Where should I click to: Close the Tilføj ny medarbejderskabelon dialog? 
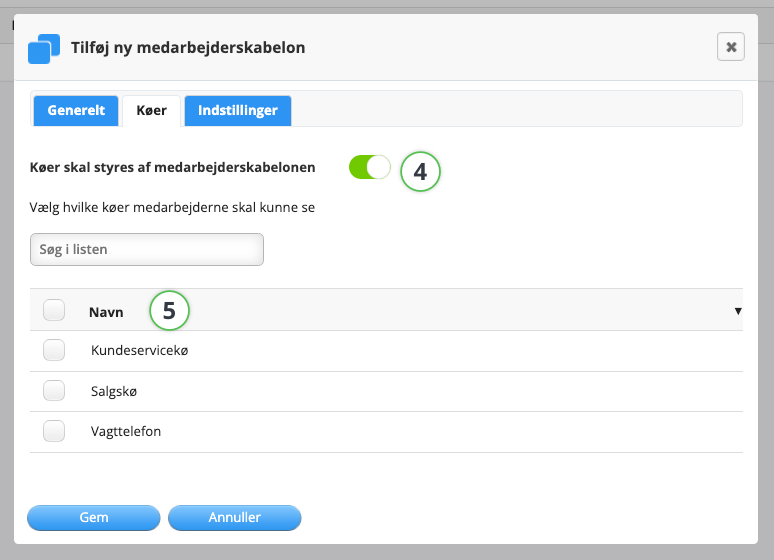coord(731,47)
